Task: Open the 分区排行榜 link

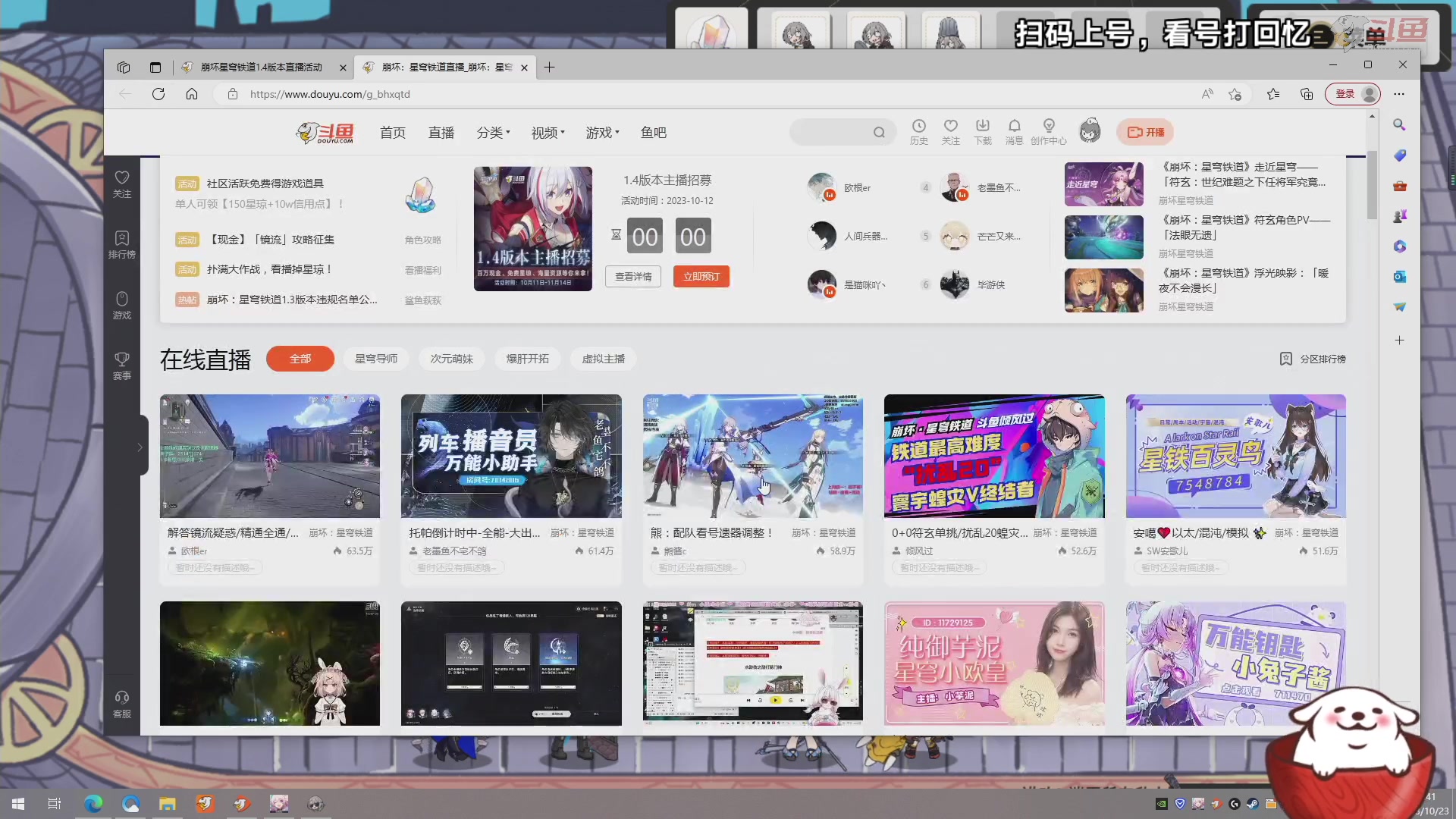Action: (x=1313, y=359)
